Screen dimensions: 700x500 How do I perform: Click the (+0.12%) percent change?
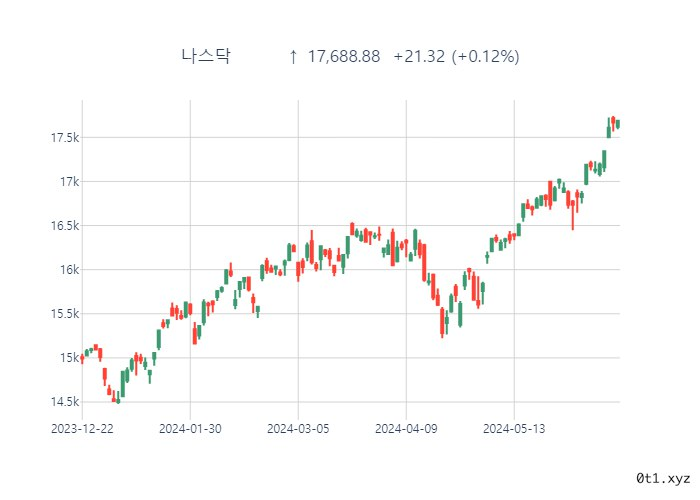click(x=485, y=57)
